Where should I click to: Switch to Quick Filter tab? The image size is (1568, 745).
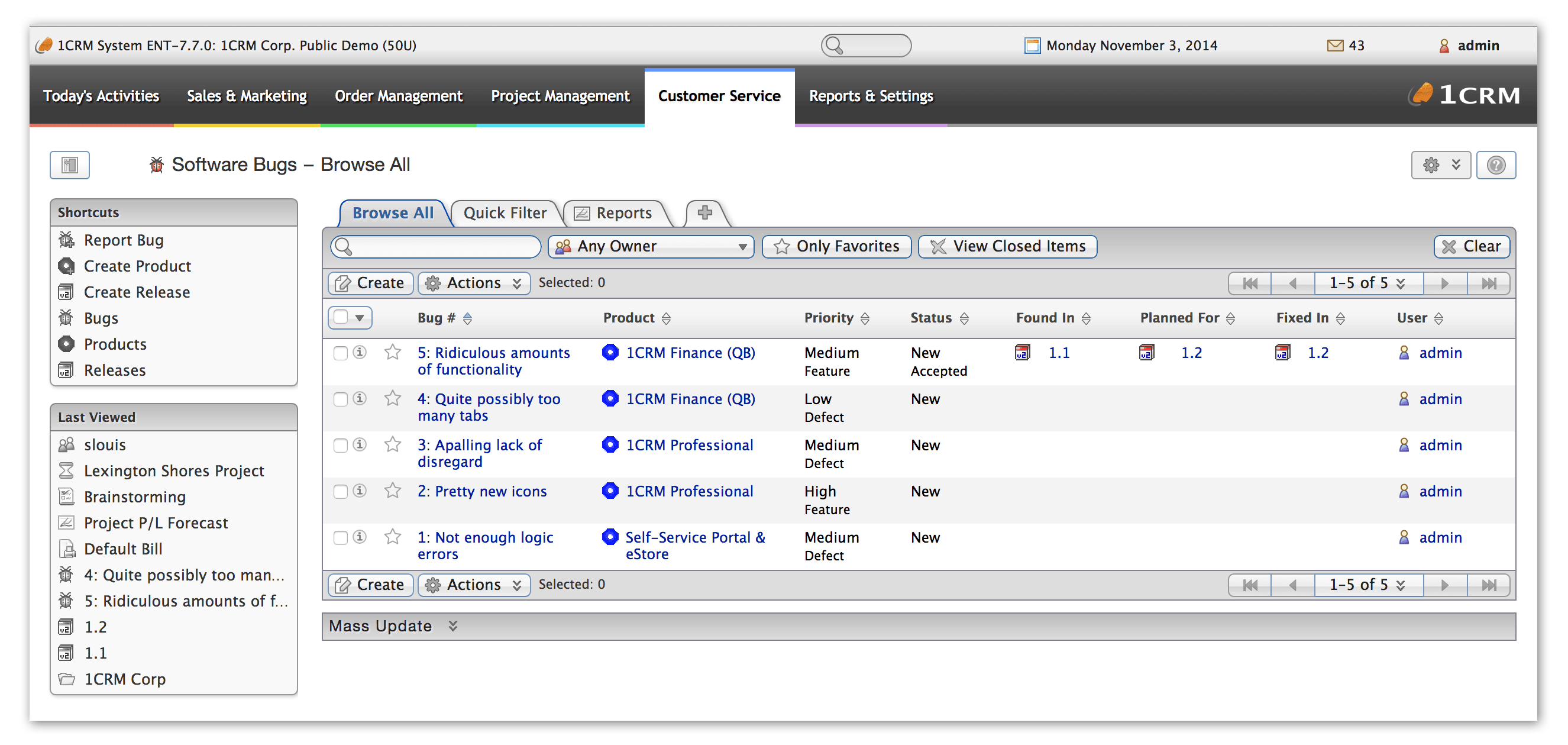[505, 213]
